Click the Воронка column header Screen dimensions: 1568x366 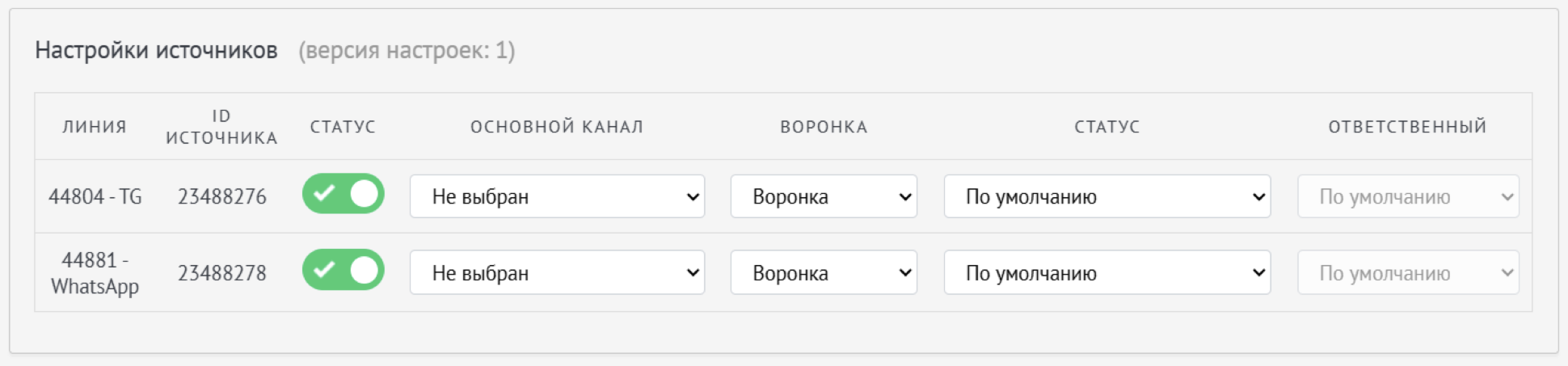[824, 127]
